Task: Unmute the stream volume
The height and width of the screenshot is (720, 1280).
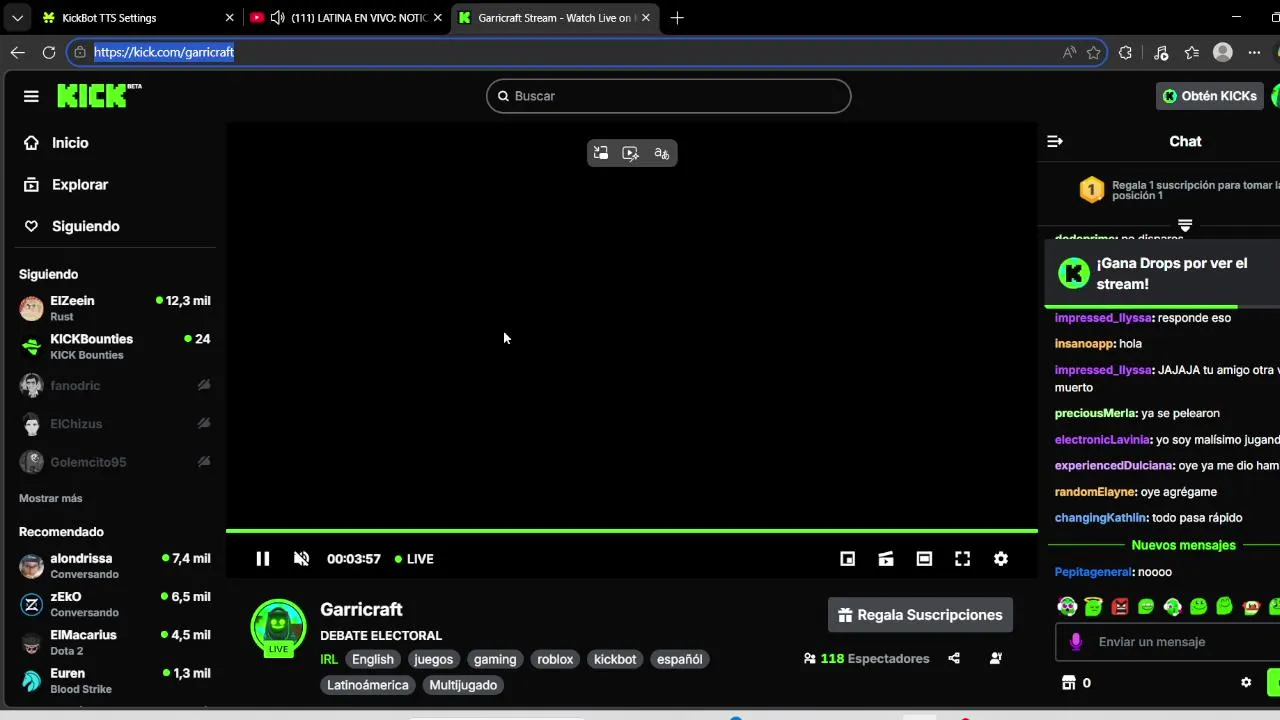Action: click(301, 559)
